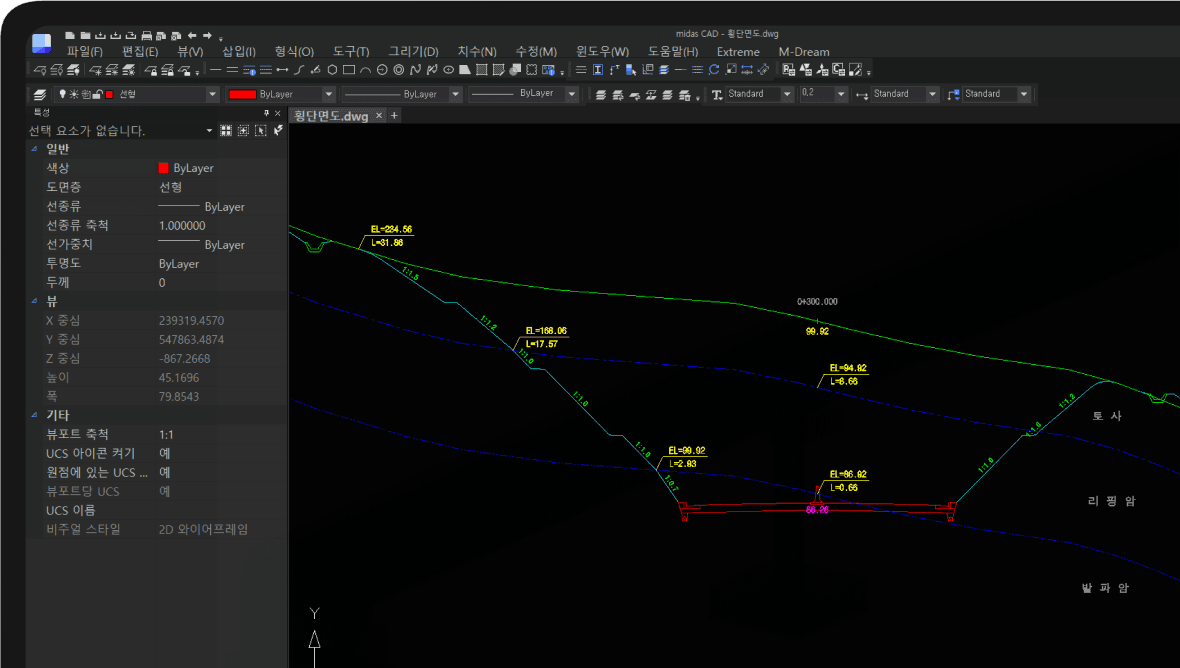
Task: Click the Open folder icon in quick access
Action: click(x=85, y=35)
